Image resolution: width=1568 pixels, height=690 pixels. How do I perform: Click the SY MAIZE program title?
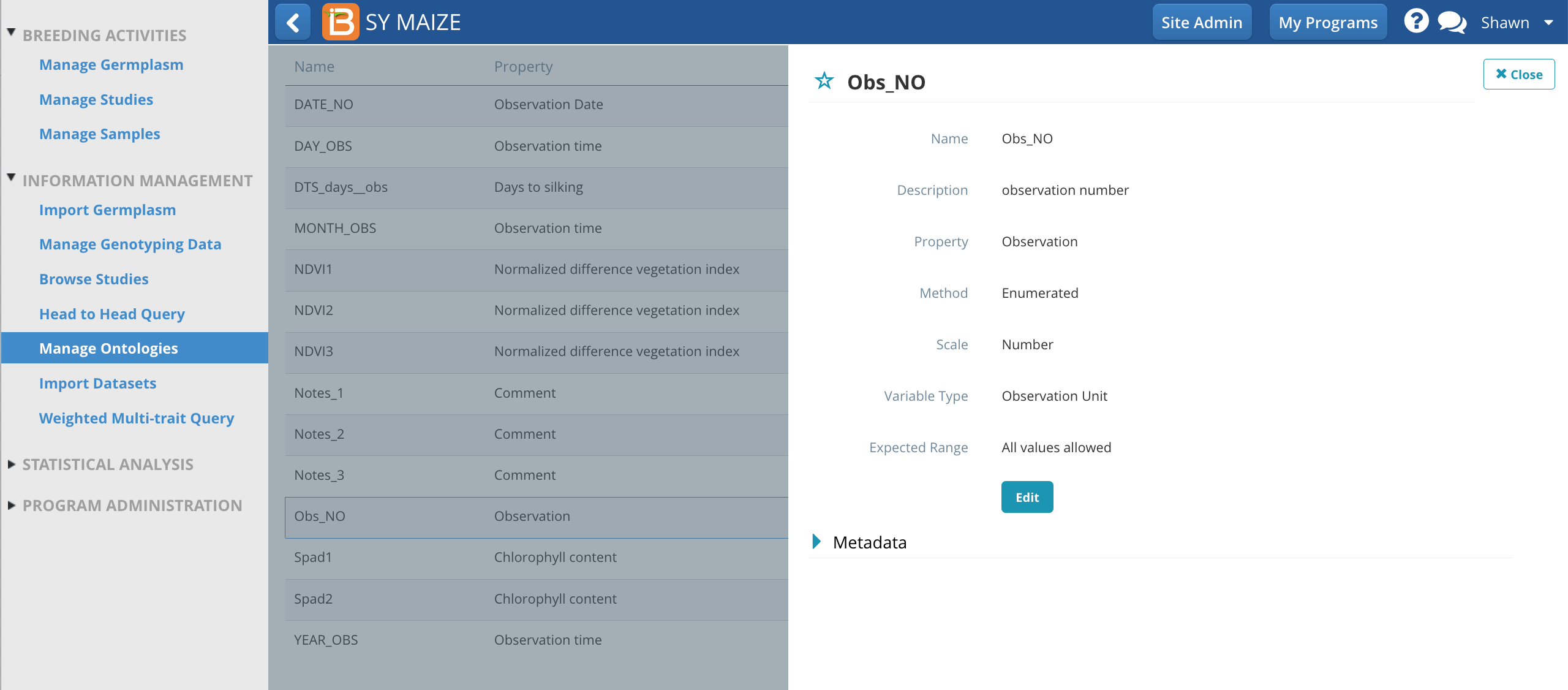(413, 23)
